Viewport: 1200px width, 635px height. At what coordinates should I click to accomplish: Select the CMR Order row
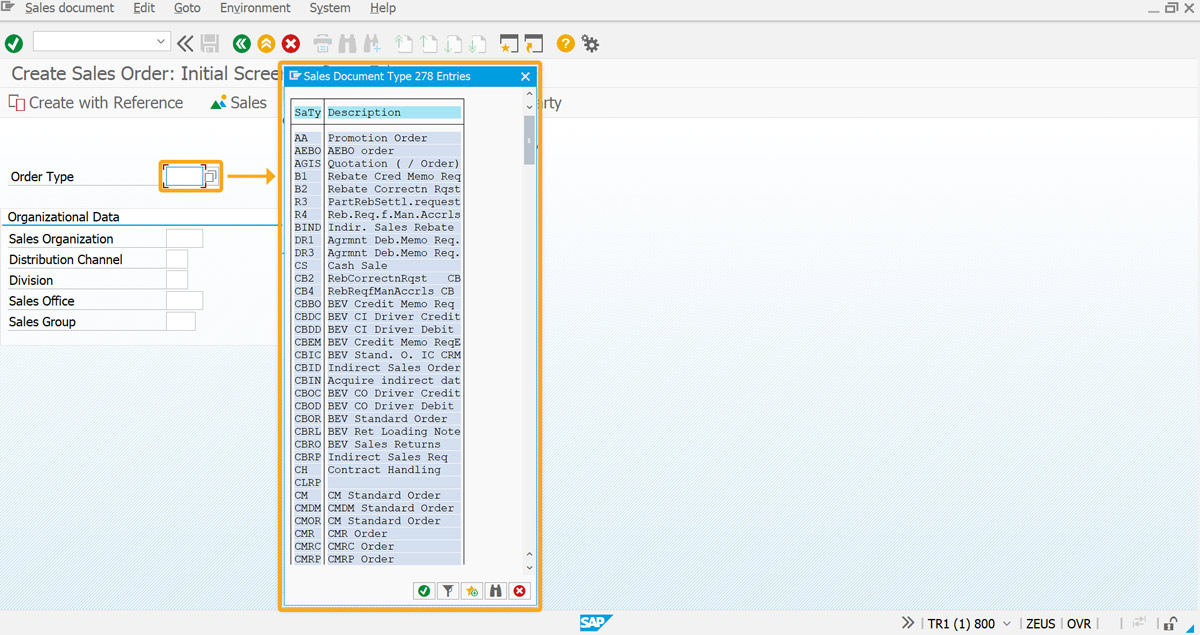(x=377, y=534)
